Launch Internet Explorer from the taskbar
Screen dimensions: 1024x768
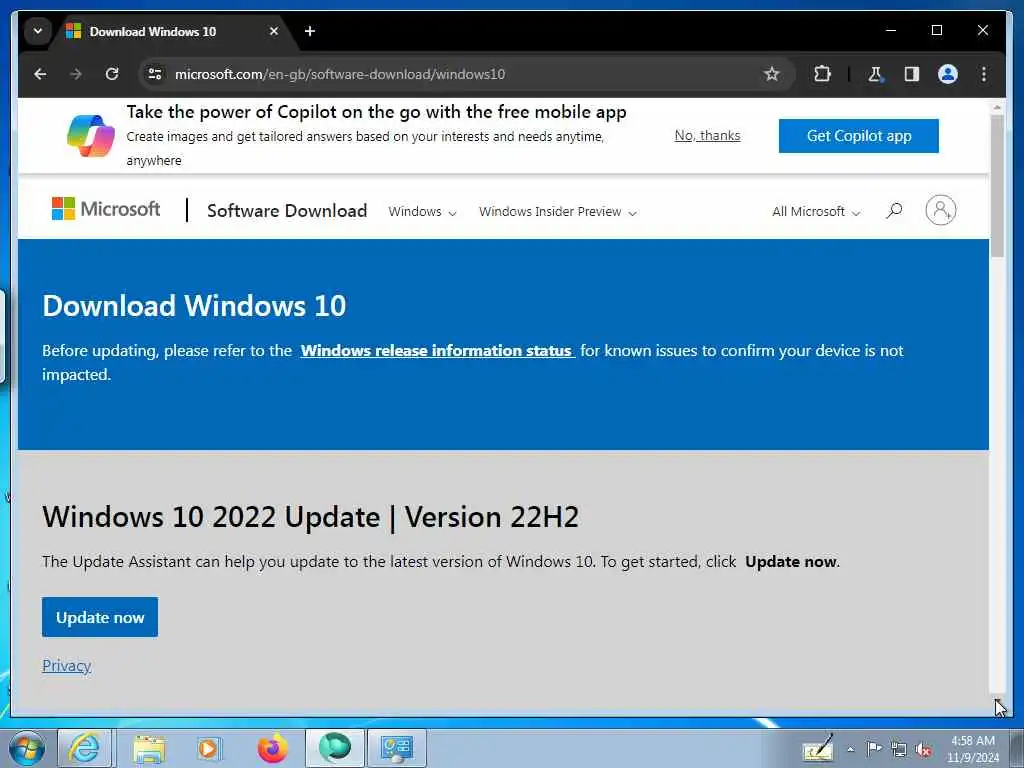85,748
